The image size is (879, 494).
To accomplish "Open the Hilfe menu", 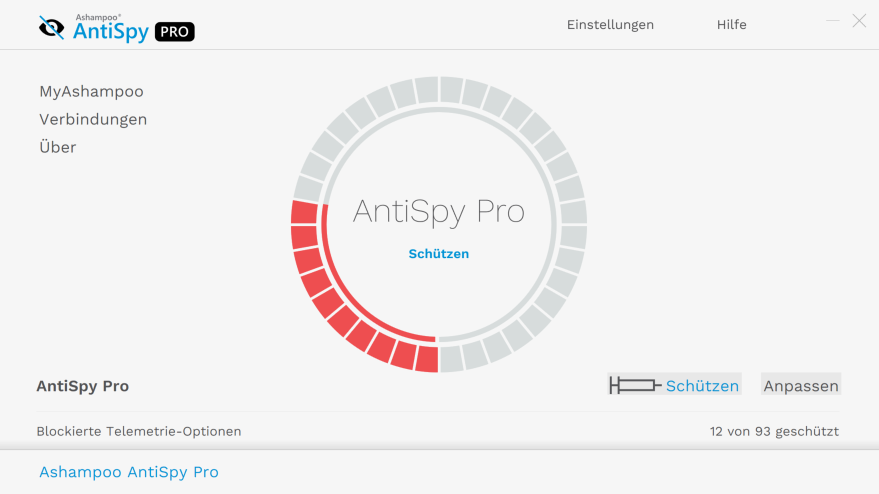I will 732,25.
